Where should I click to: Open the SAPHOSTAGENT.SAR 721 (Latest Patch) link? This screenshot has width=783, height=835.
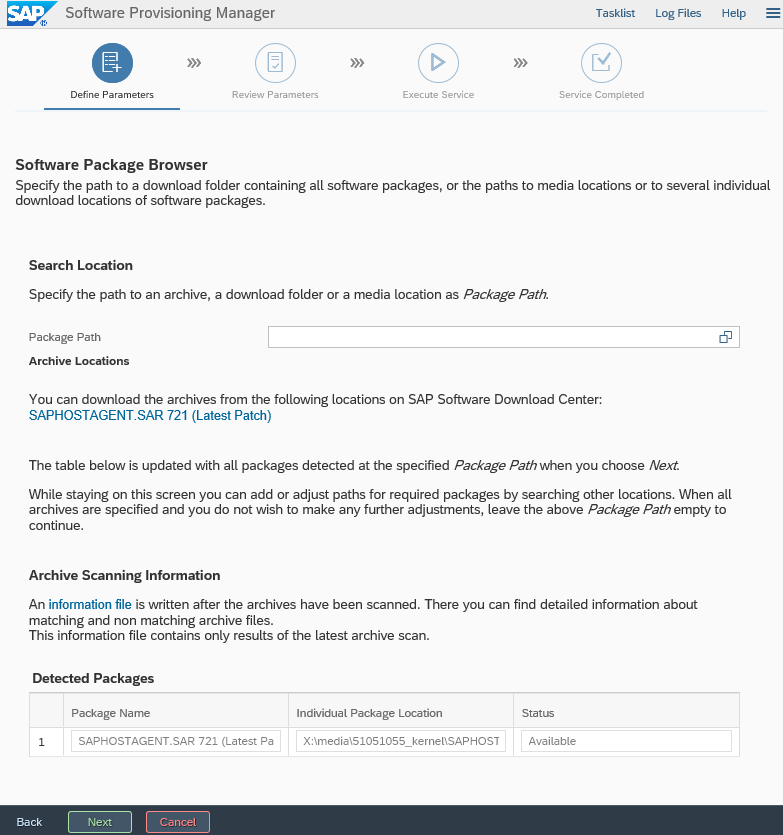pyautogui.click(x=150, y=415)
